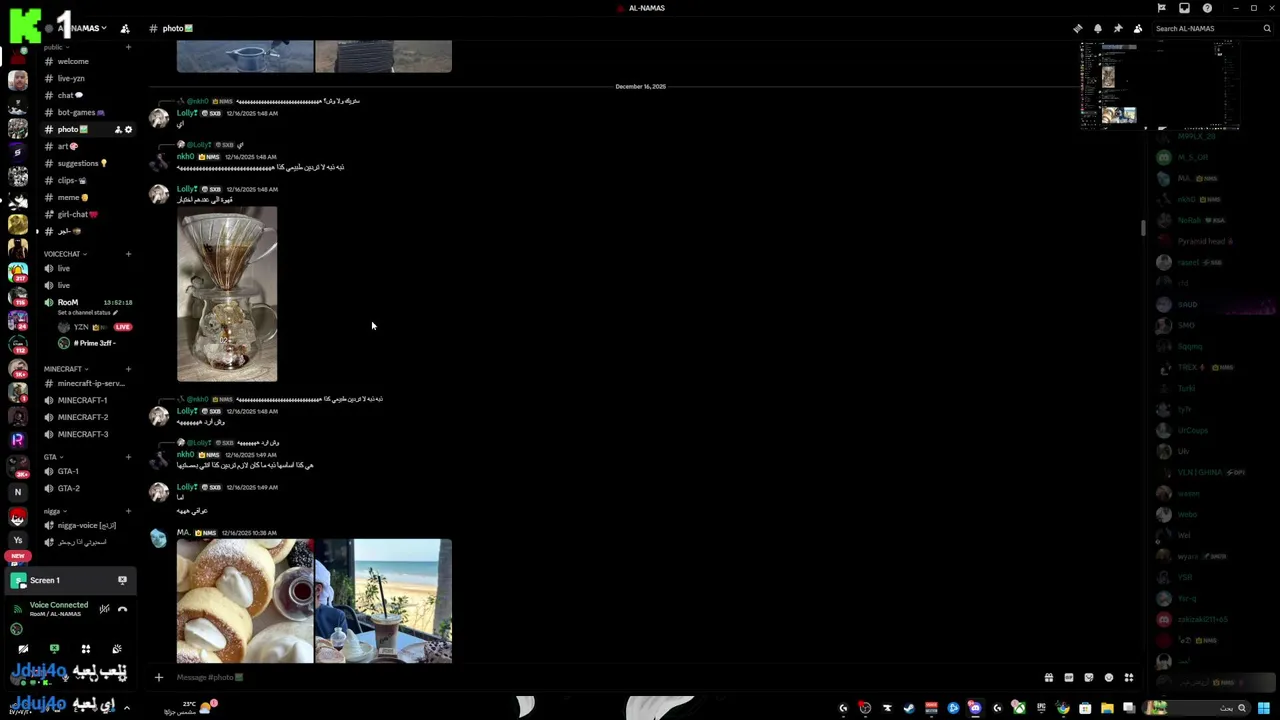Join the MINECRAFT-2 voice channel
1280x720 pixels.
point(86,417)
